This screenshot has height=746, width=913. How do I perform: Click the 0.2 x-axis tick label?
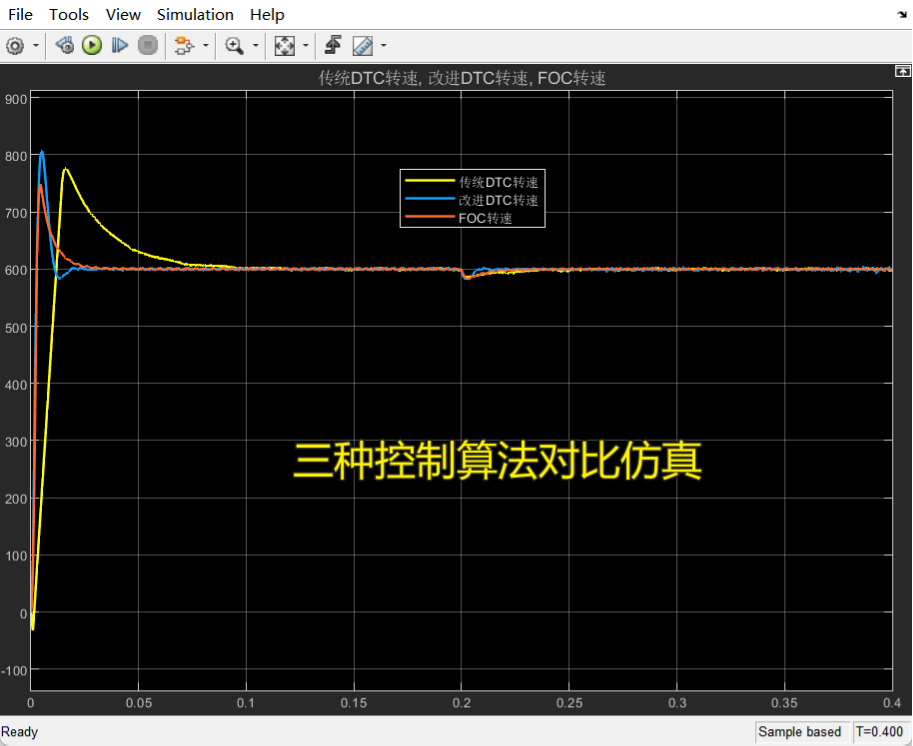click(x=461, y=703)
